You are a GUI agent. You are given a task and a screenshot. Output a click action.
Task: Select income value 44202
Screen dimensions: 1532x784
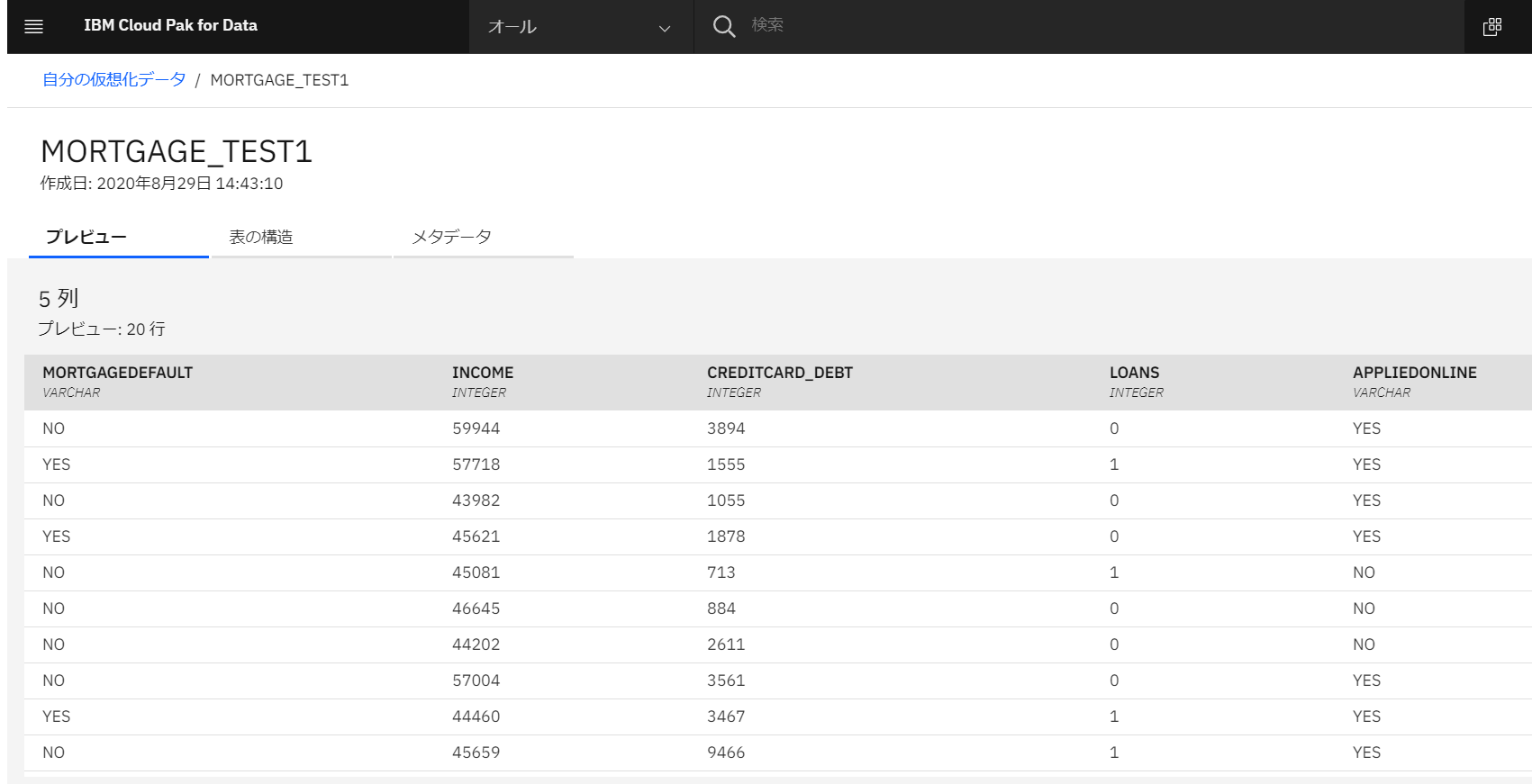(x=476, y=644)
